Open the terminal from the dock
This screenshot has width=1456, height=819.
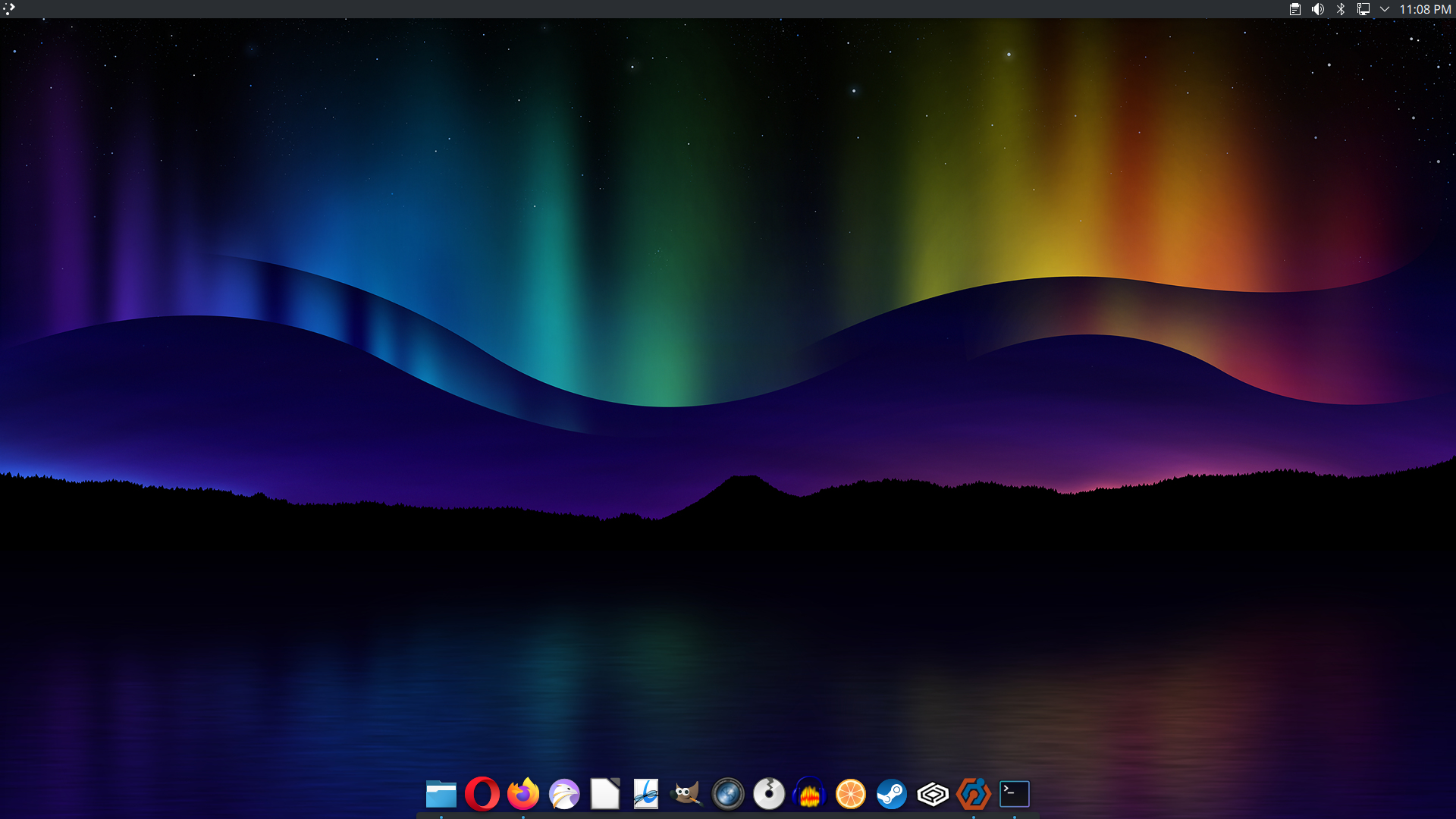tap(1014, 794)
